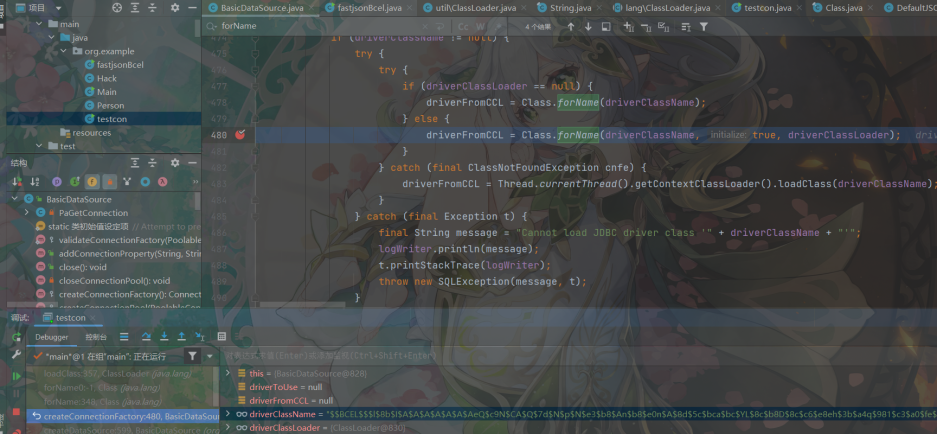The image size is (937, 434).
Task: Add selection for next occurrence icon
Action: pos(627,26)
